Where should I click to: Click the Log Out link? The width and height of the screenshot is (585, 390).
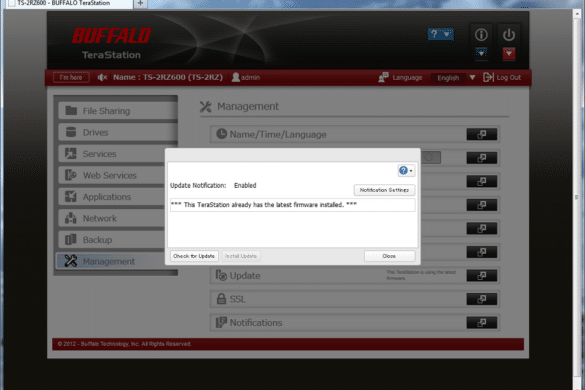pos(509,78)
